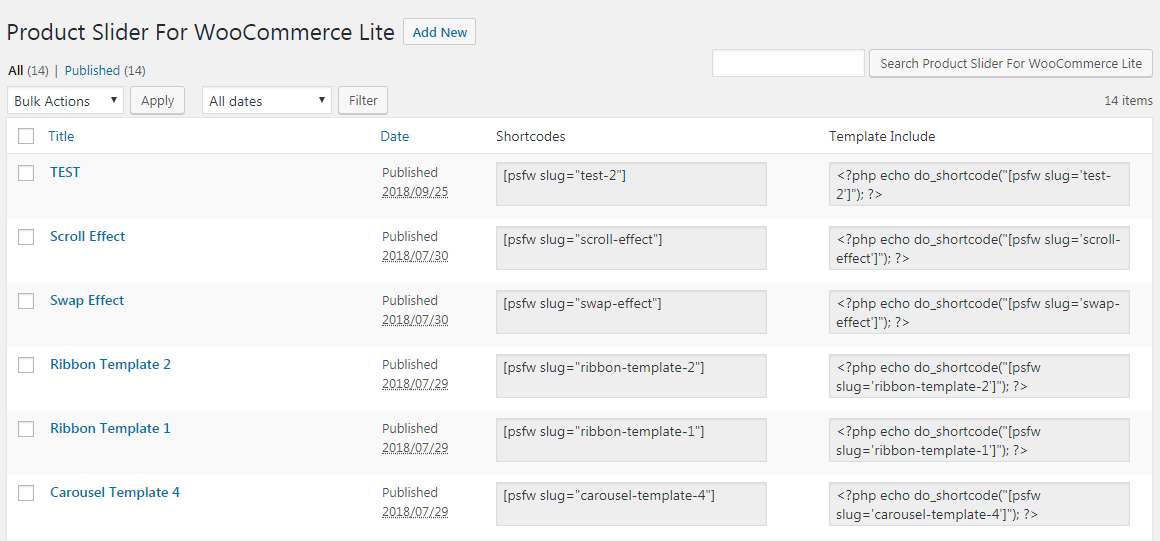1160x541 pixels.
Task: Select the swap-effect shortcode field
Action: coord(631,312)
